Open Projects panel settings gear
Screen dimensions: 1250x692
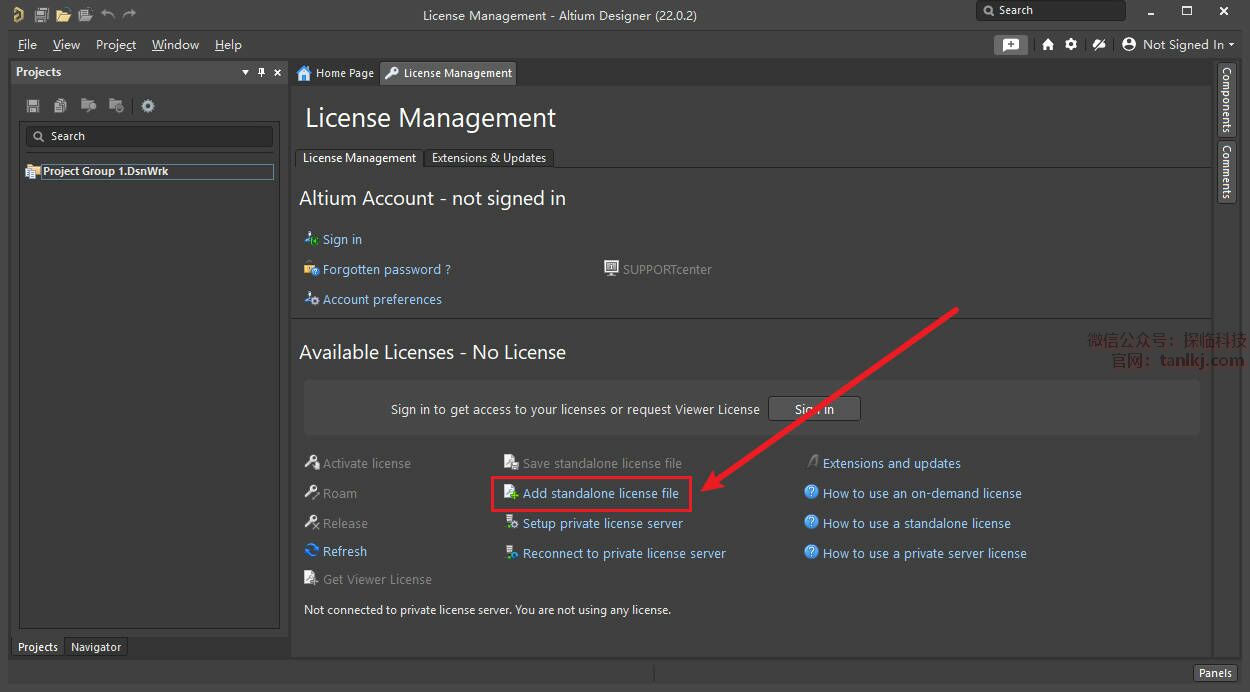[148, 106]
